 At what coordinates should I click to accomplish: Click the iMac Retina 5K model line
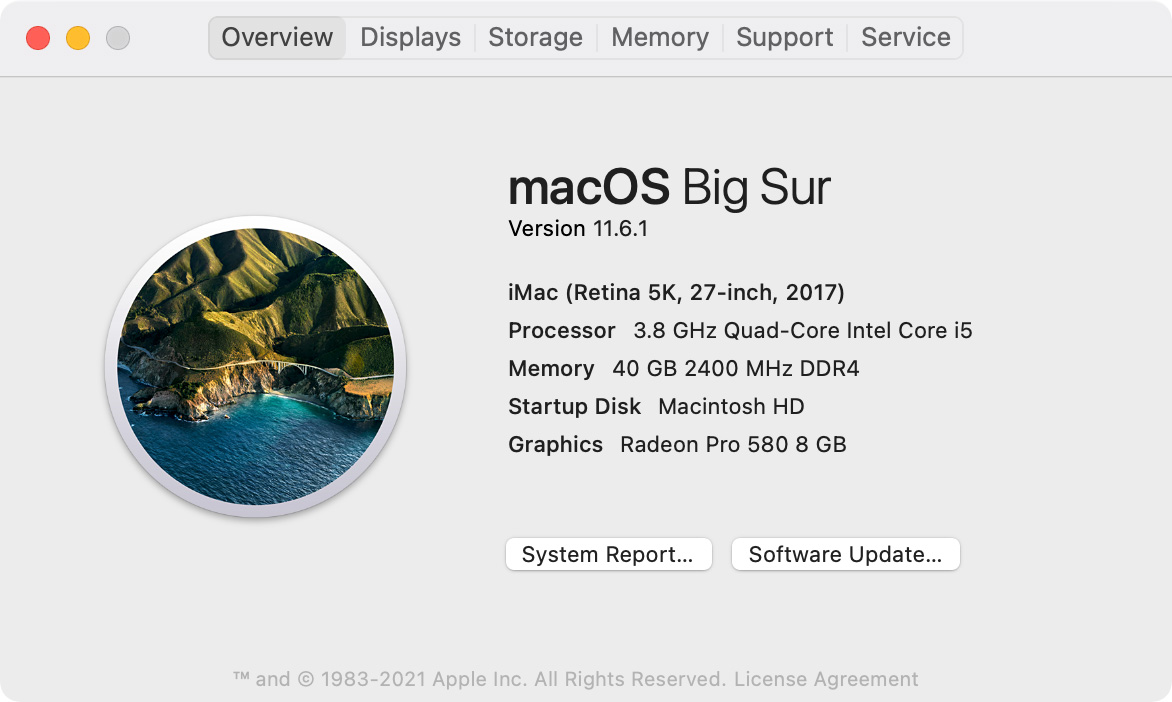point(676,292)
